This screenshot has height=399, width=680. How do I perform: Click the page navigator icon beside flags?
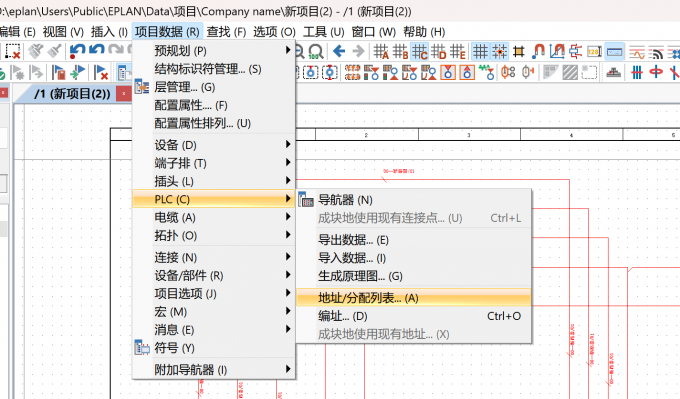coord(124,72)
